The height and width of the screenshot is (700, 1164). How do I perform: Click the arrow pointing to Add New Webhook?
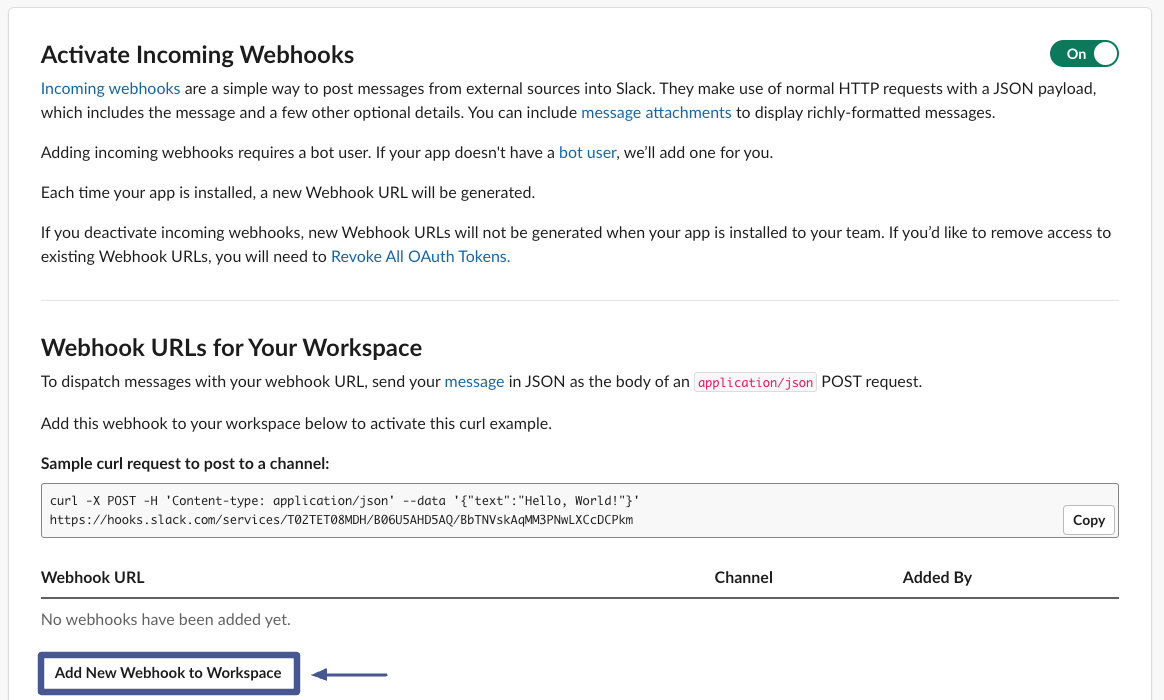(349, 674)
